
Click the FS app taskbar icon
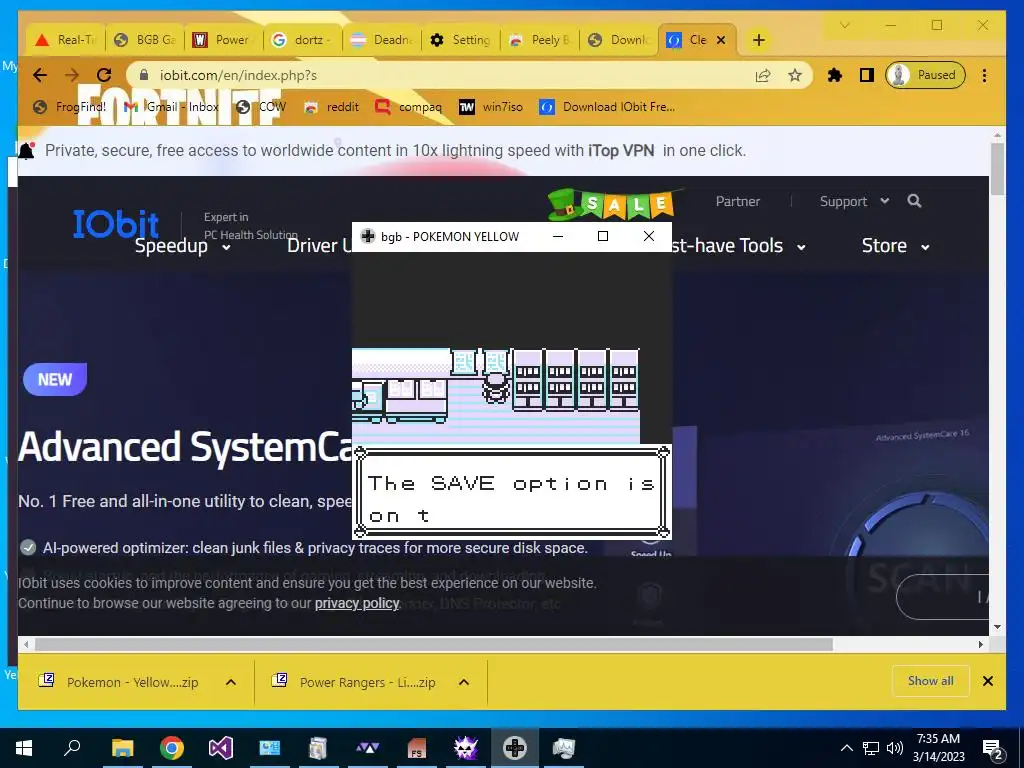coord(417,748)
